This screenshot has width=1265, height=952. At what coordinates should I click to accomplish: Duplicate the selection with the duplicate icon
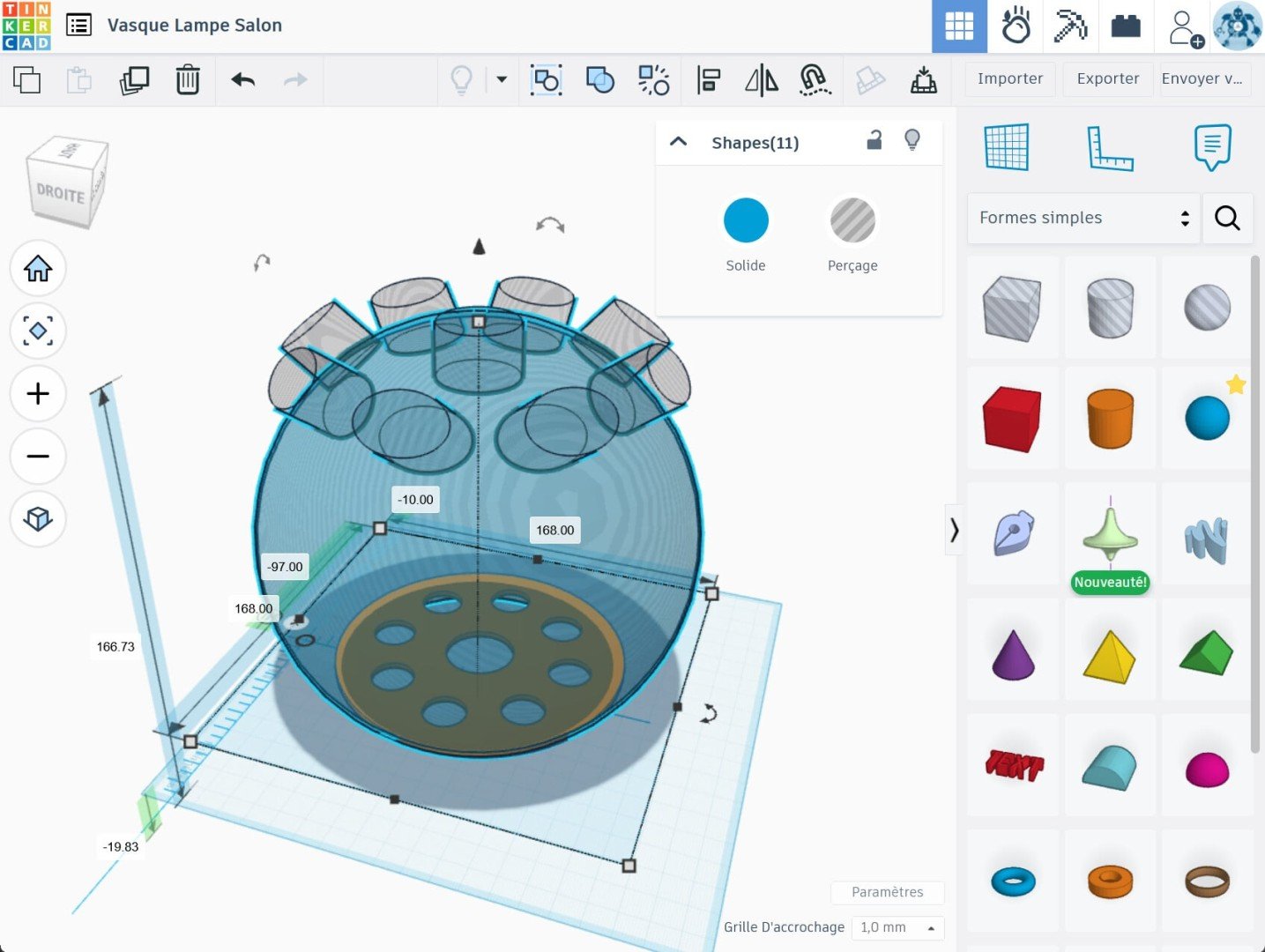click(x=134, y=80)
